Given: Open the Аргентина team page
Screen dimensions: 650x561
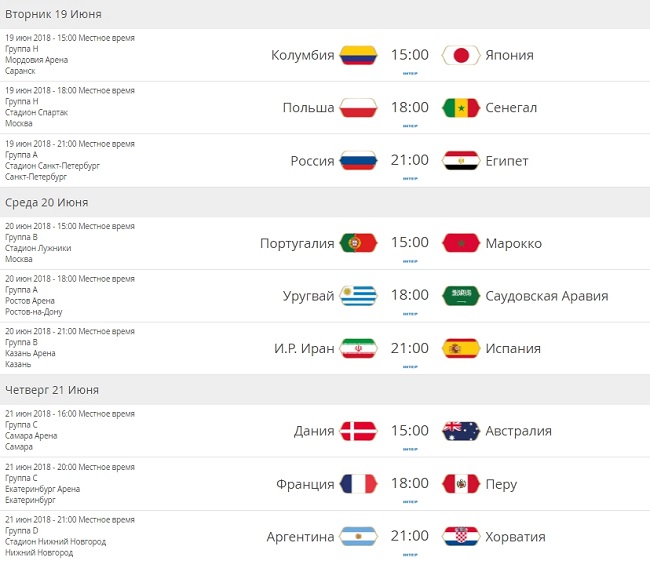Looking at the screenshot, I should pyautogui.click(x=300, y=537).
